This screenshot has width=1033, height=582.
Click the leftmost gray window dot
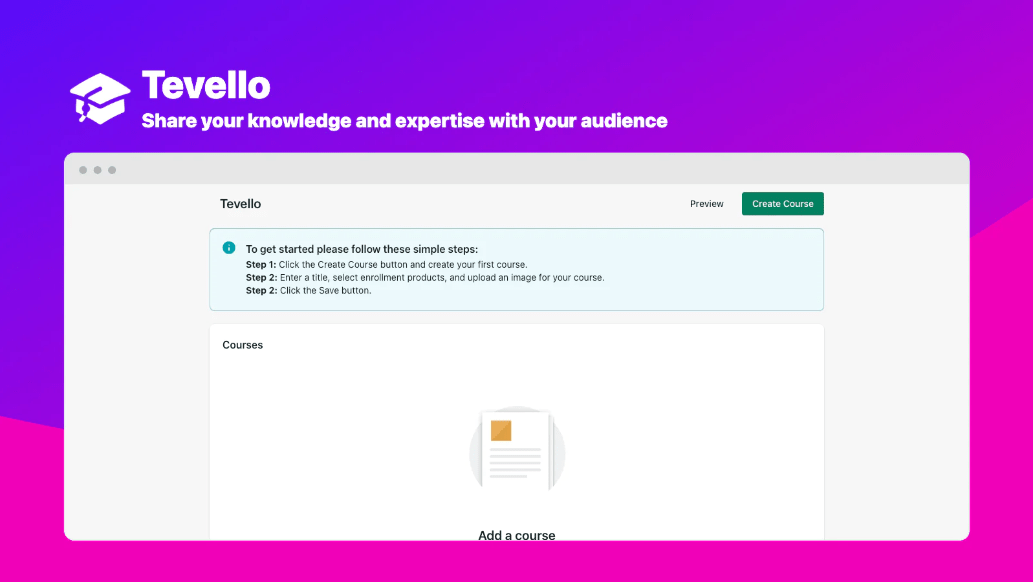82,169
